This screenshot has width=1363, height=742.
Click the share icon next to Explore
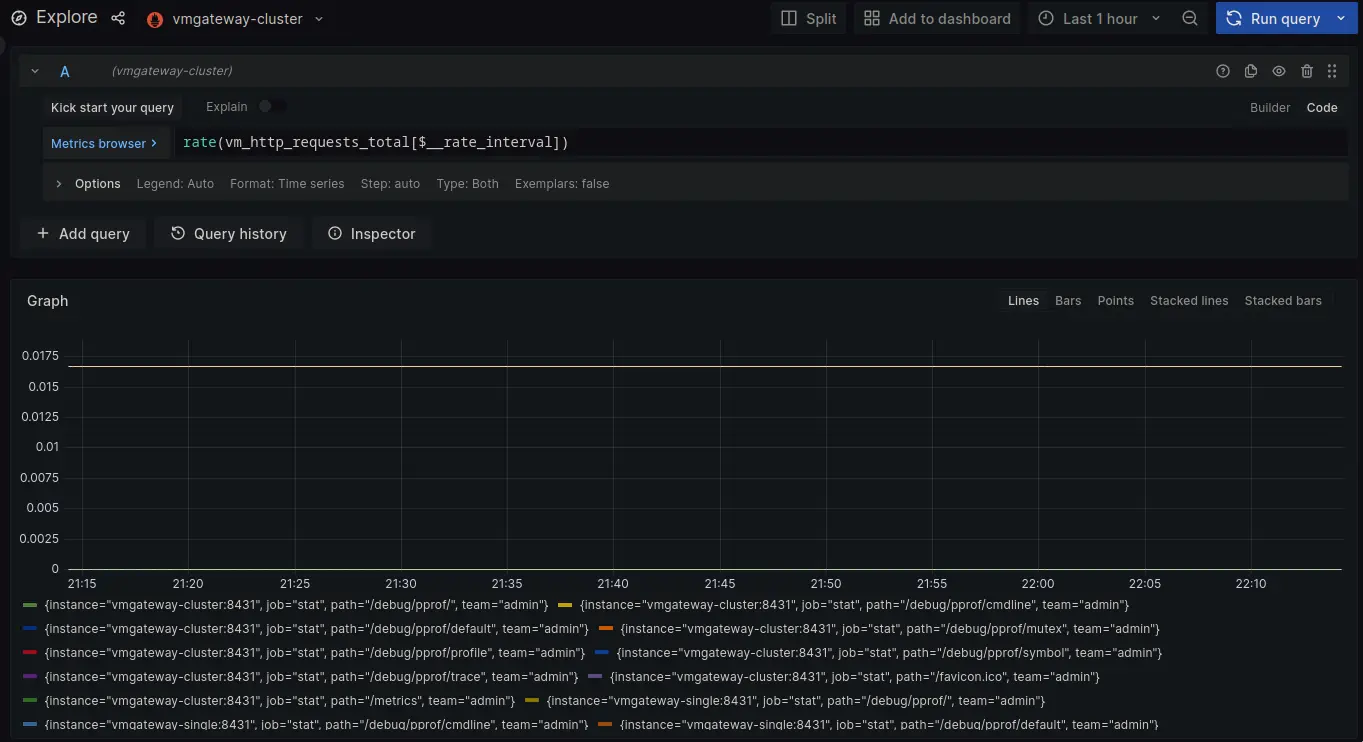click(118, 18)
